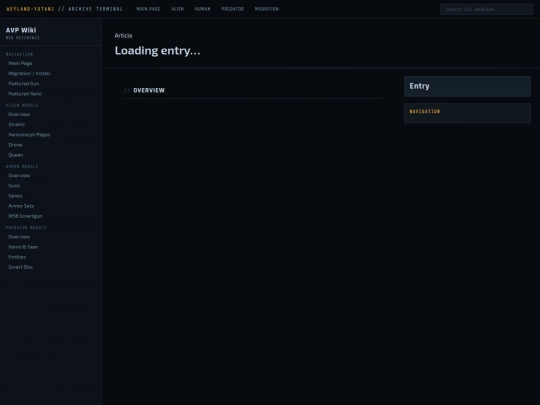
Task: Open the Smart Disc sidebar link
Action: (21, 267)
